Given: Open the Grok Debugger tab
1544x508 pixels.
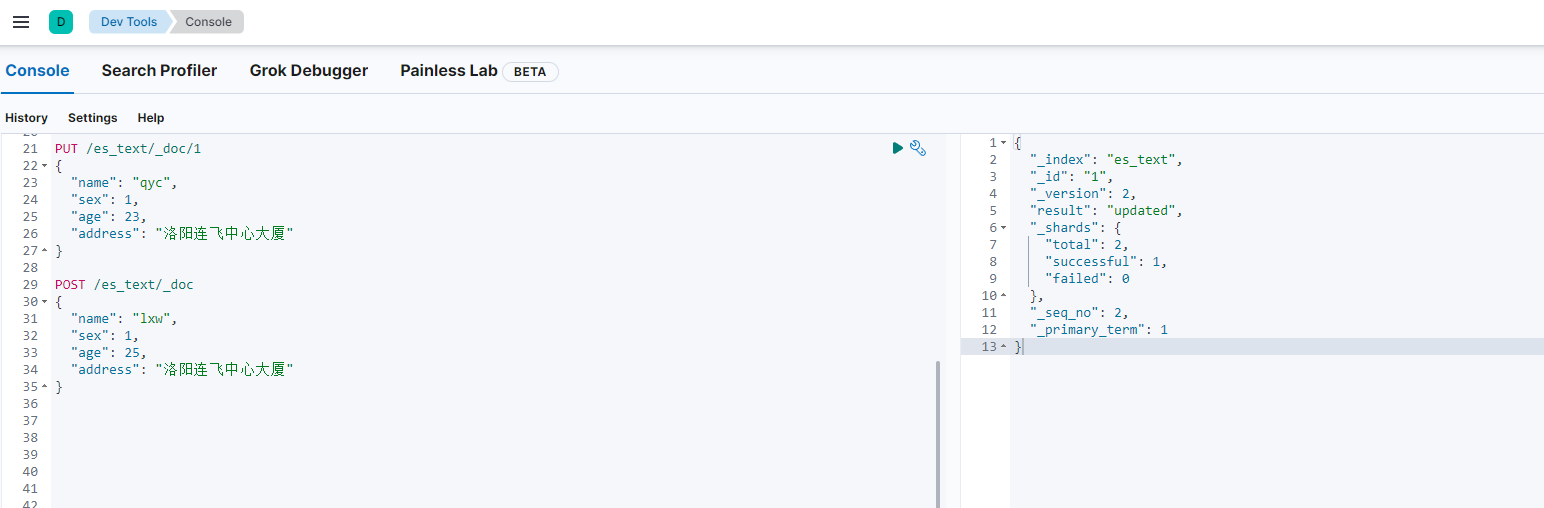Looking at the screenshot, I should click(308, 71).
